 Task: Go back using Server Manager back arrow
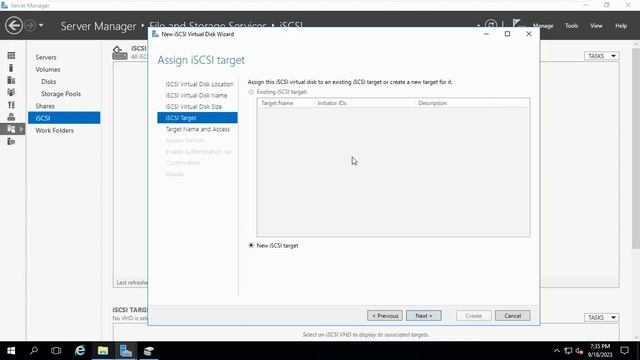pyautogui.click(x=14, y=26)
